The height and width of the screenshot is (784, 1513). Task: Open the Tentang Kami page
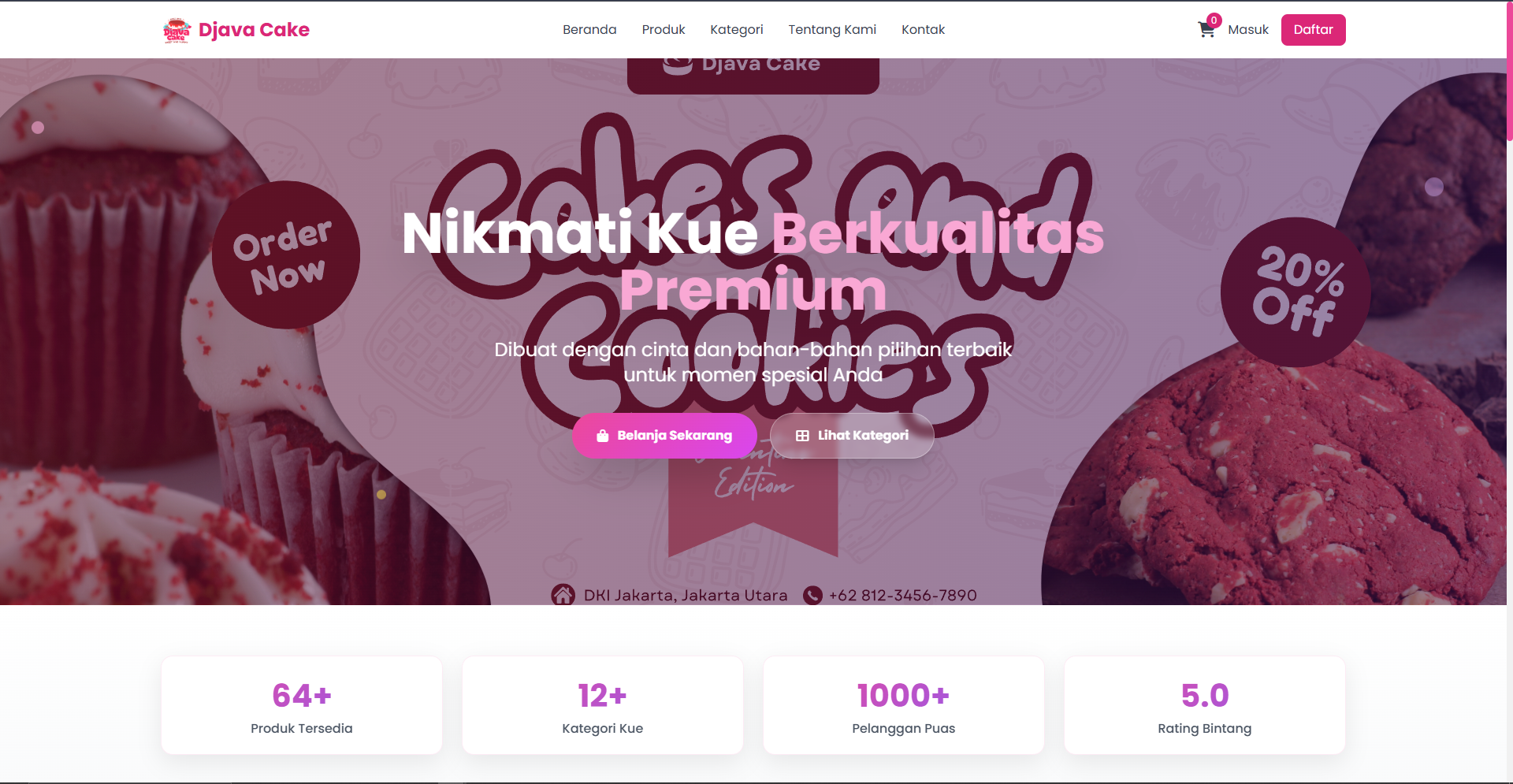click(832, 30)
